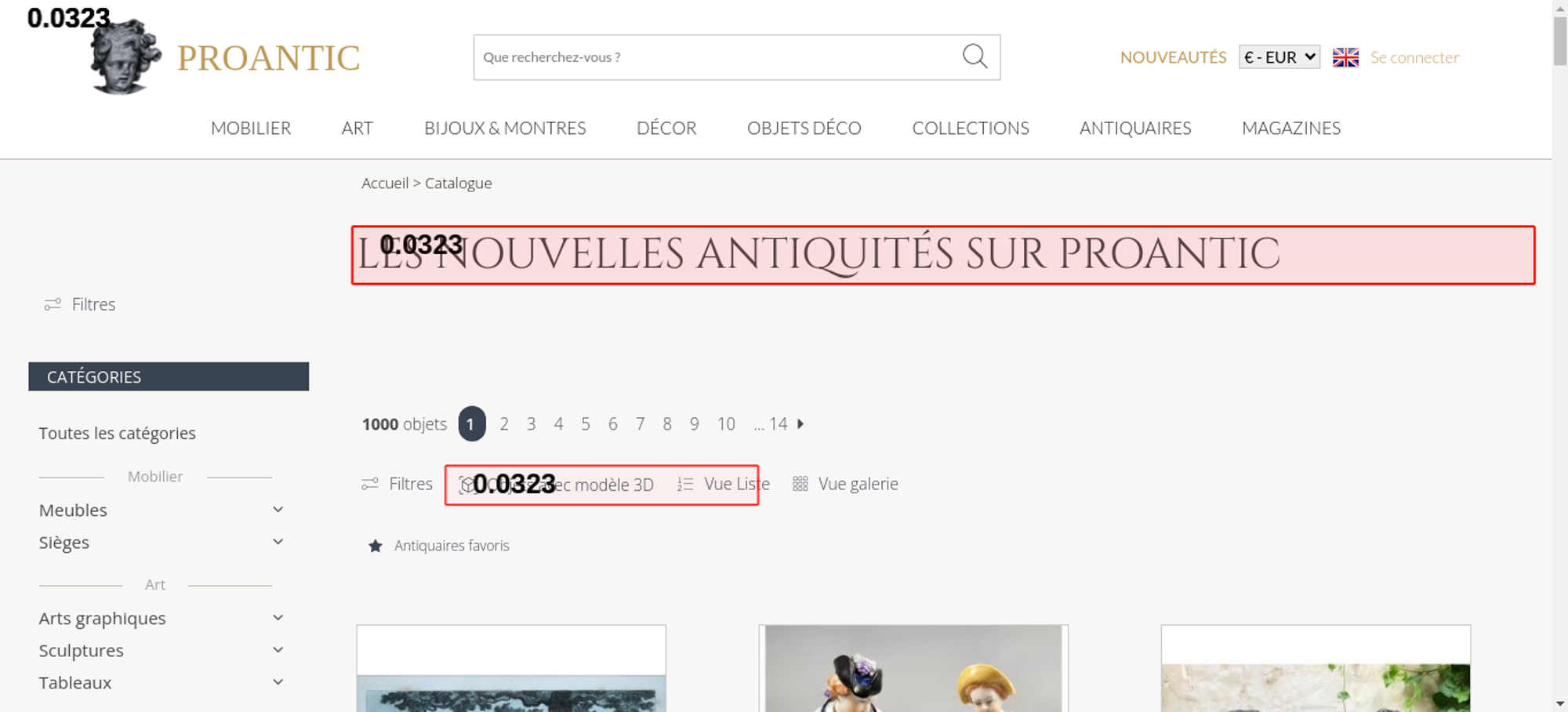Screen dimensions: 1568x712
Task: Click the Se connecter link
Action: pos(1414,57)
